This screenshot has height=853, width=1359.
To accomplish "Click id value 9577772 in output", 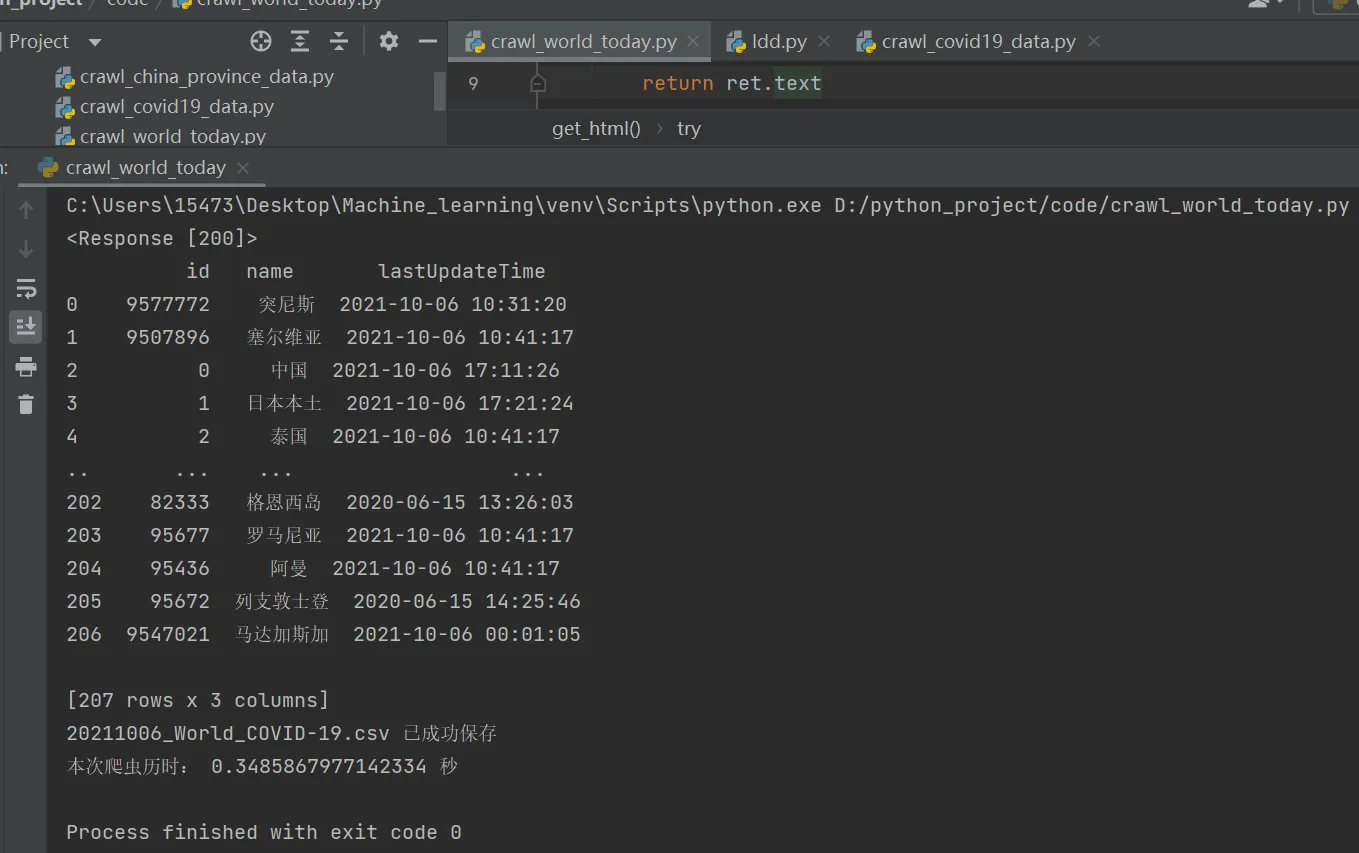I will click(x=168, y=305).
